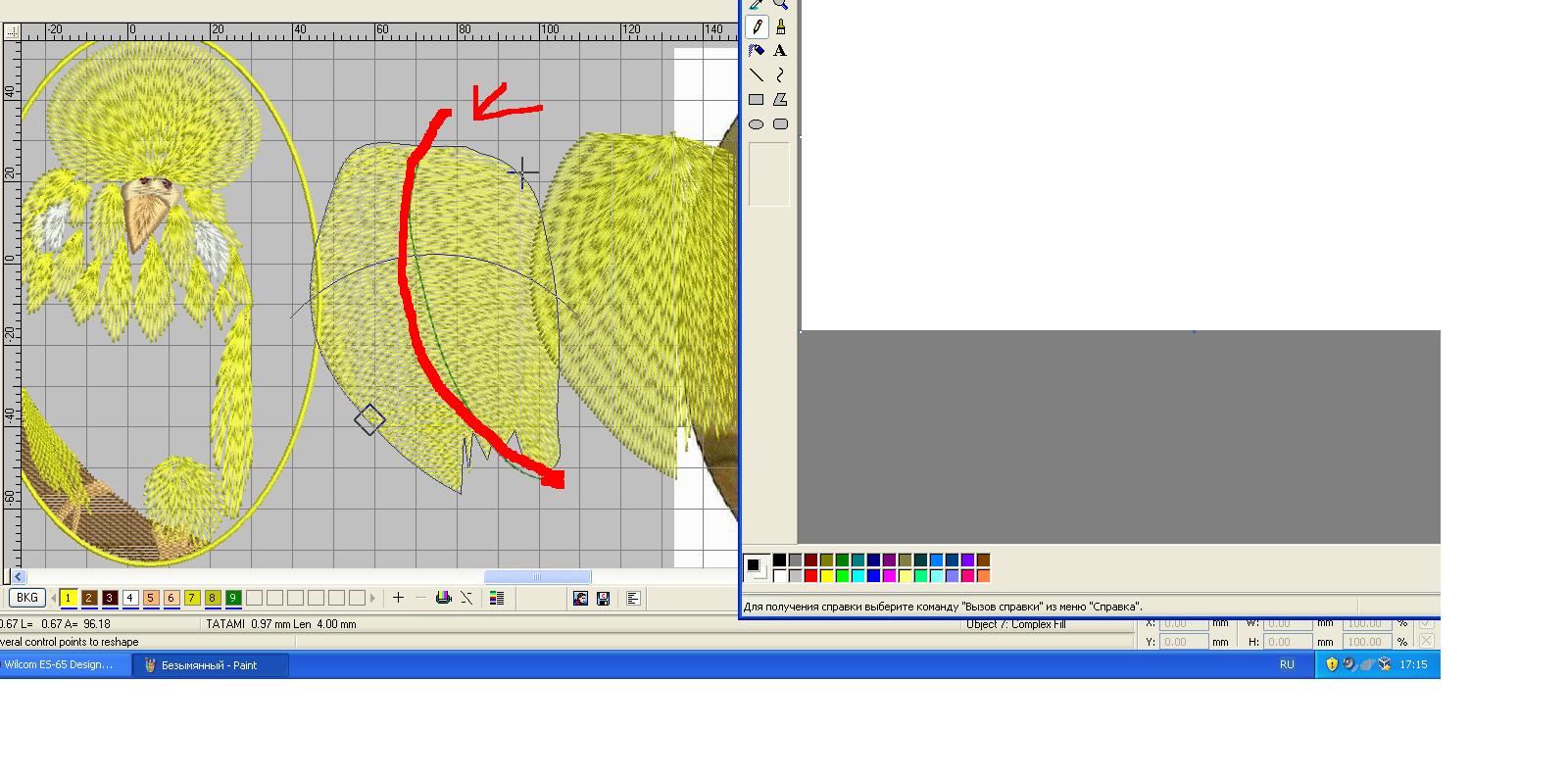The width and height of the screenshot is (1568, 779).
Task: Click the crossed-needle icon in Wilcom color bar
Action: click(466, 598)
